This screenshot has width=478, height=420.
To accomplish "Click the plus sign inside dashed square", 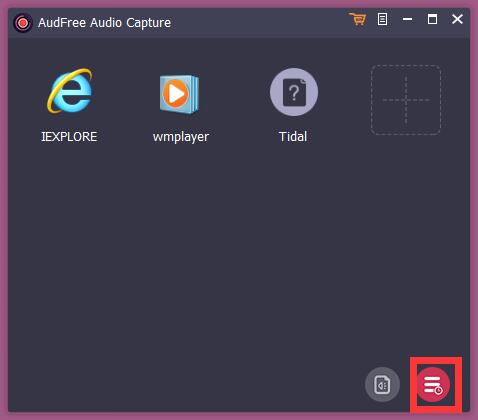I will [x=406, y=100].
